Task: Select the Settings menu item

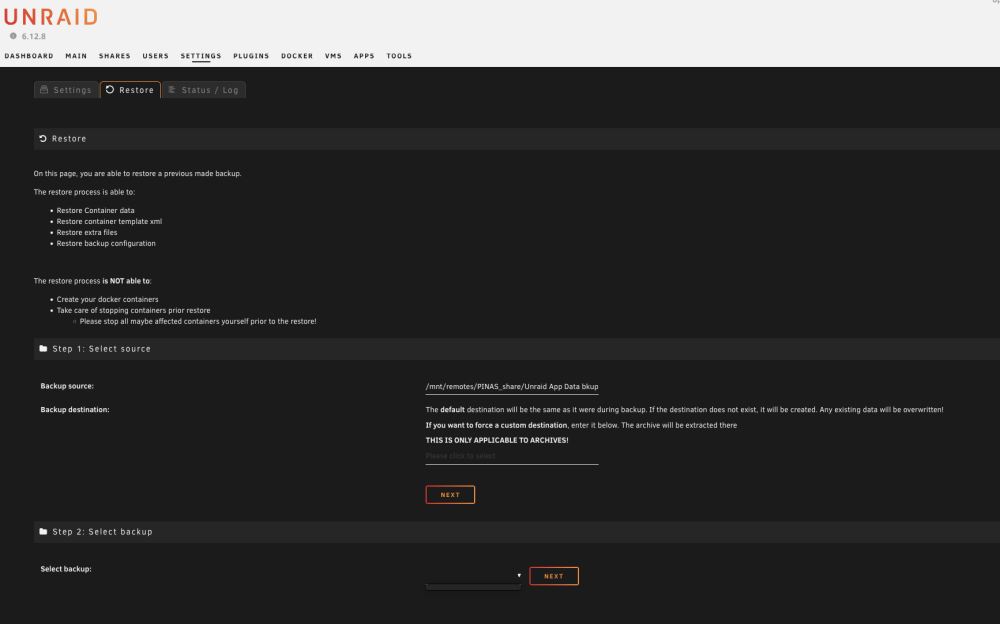Action: coord(201,56)
